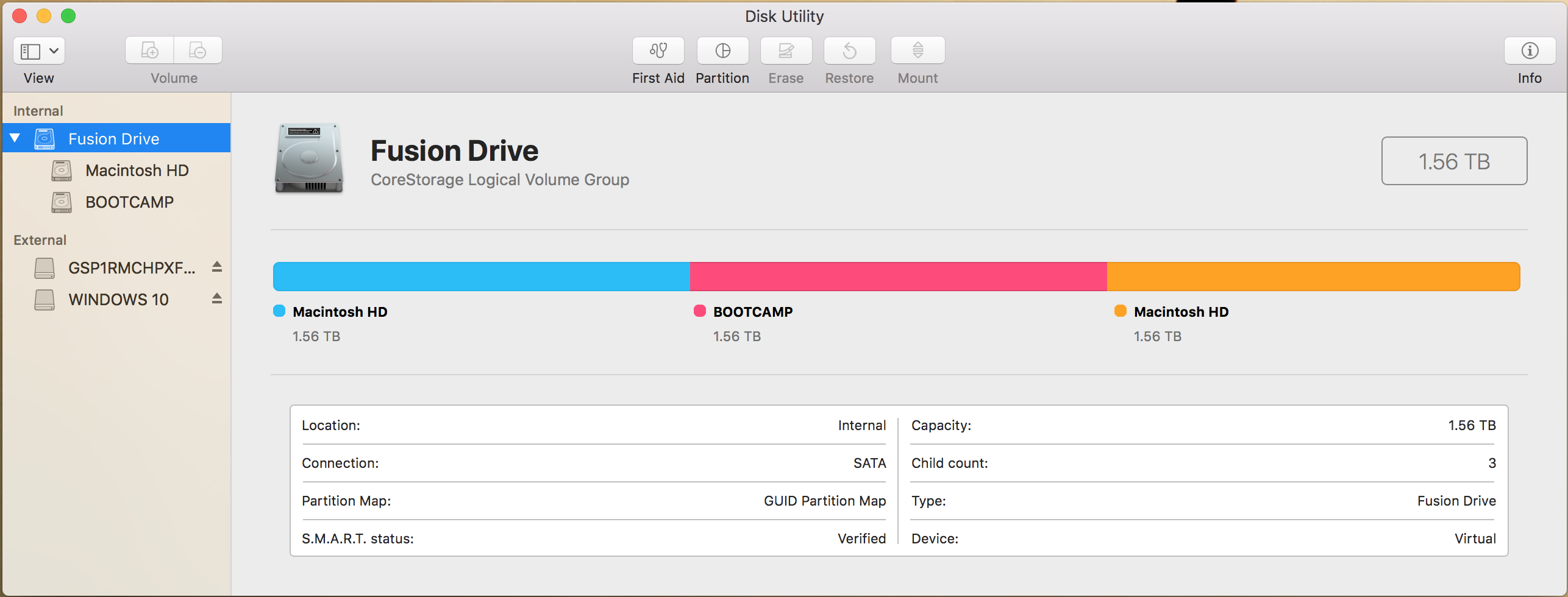This screenshot has height=597, width=1568.
Task: Click the 1.56 TB capacity box
Action: [1455, 161]
